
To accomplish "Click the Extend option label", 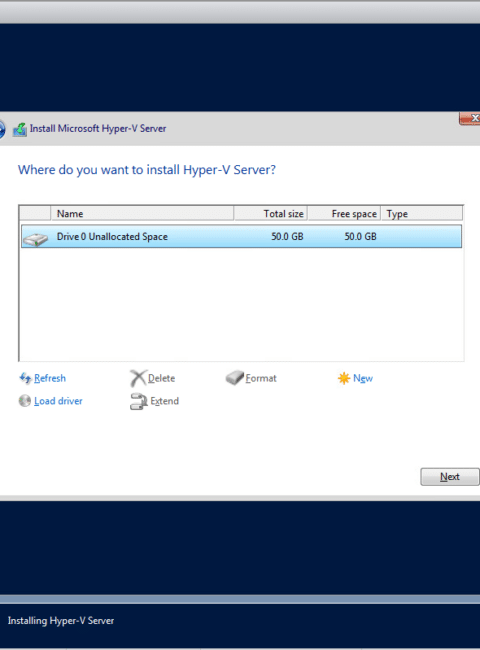I will point(165,401).
